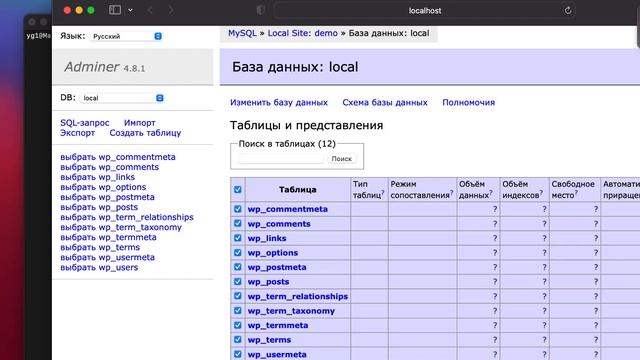640x360 pixels.
Task: Reload the localhost page
Action: (x=568, y=11)
